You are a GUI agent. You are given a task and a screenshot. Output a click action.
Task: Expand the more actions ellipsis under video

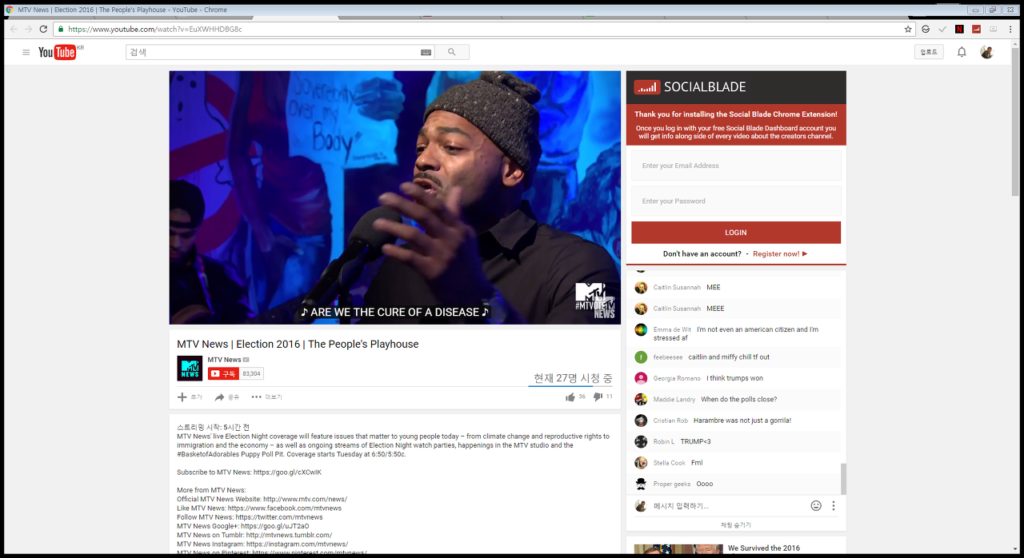(266, 397)
